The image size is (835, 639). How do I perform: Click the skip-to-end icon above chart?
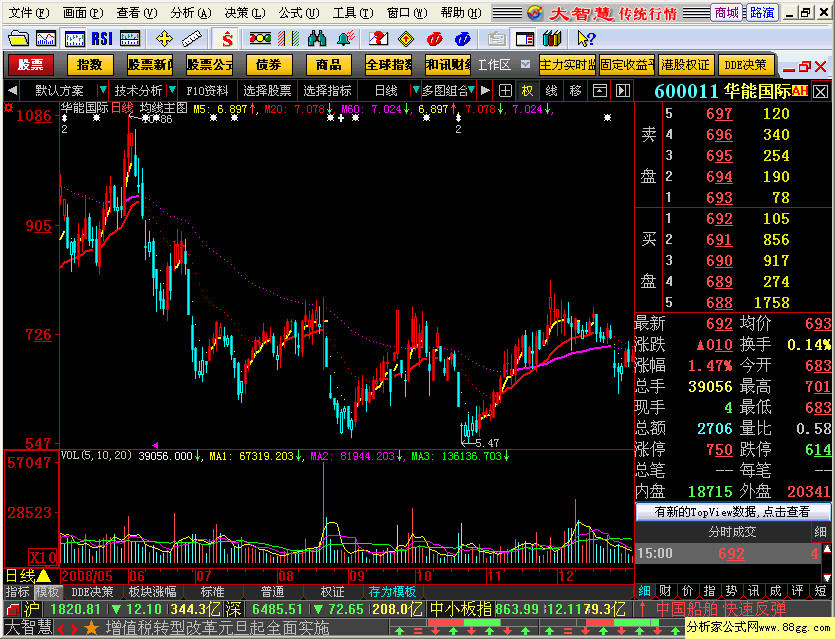coord(623,91)
